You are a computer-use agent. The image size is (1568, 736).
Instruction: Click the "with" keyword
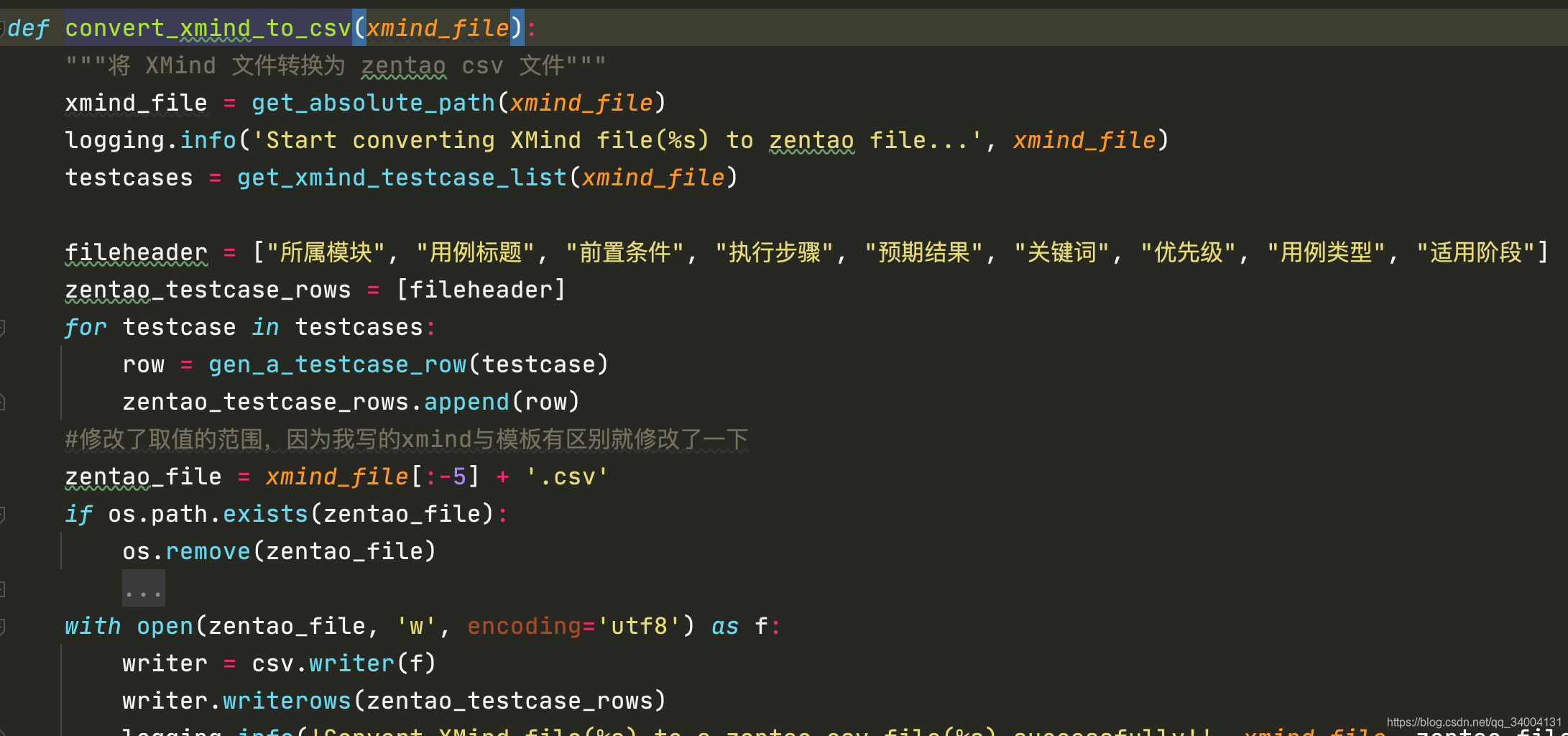pos(93,627)
